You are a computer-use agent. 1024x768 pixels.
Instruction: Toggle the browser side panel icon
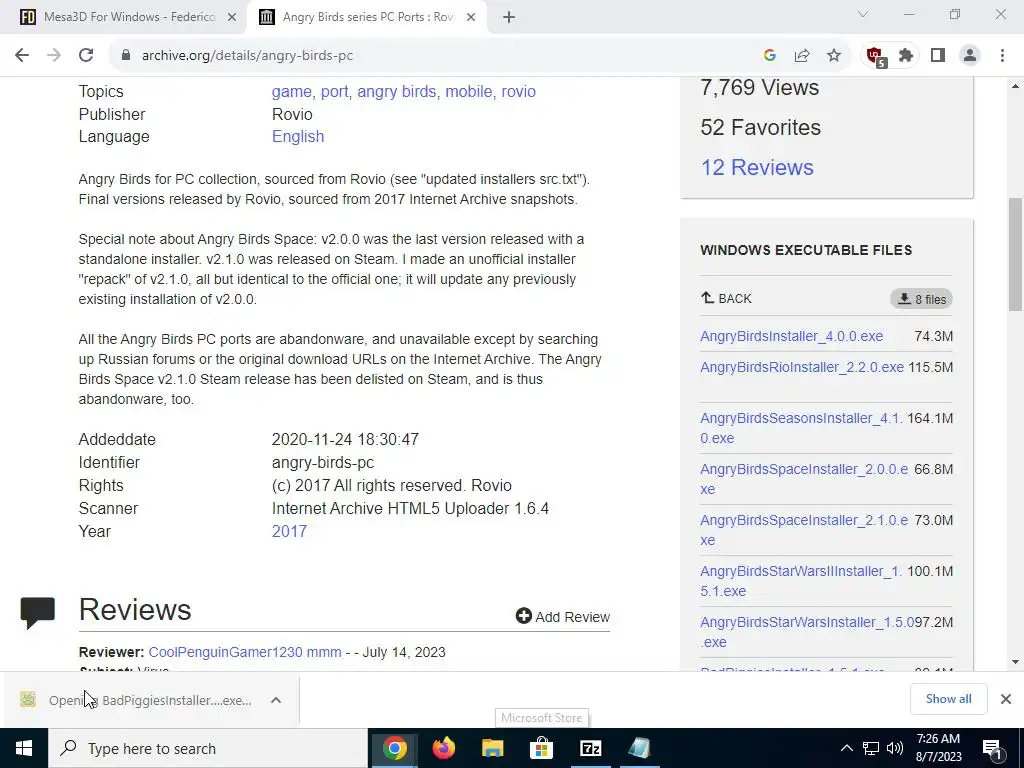(x=938, y=56)
